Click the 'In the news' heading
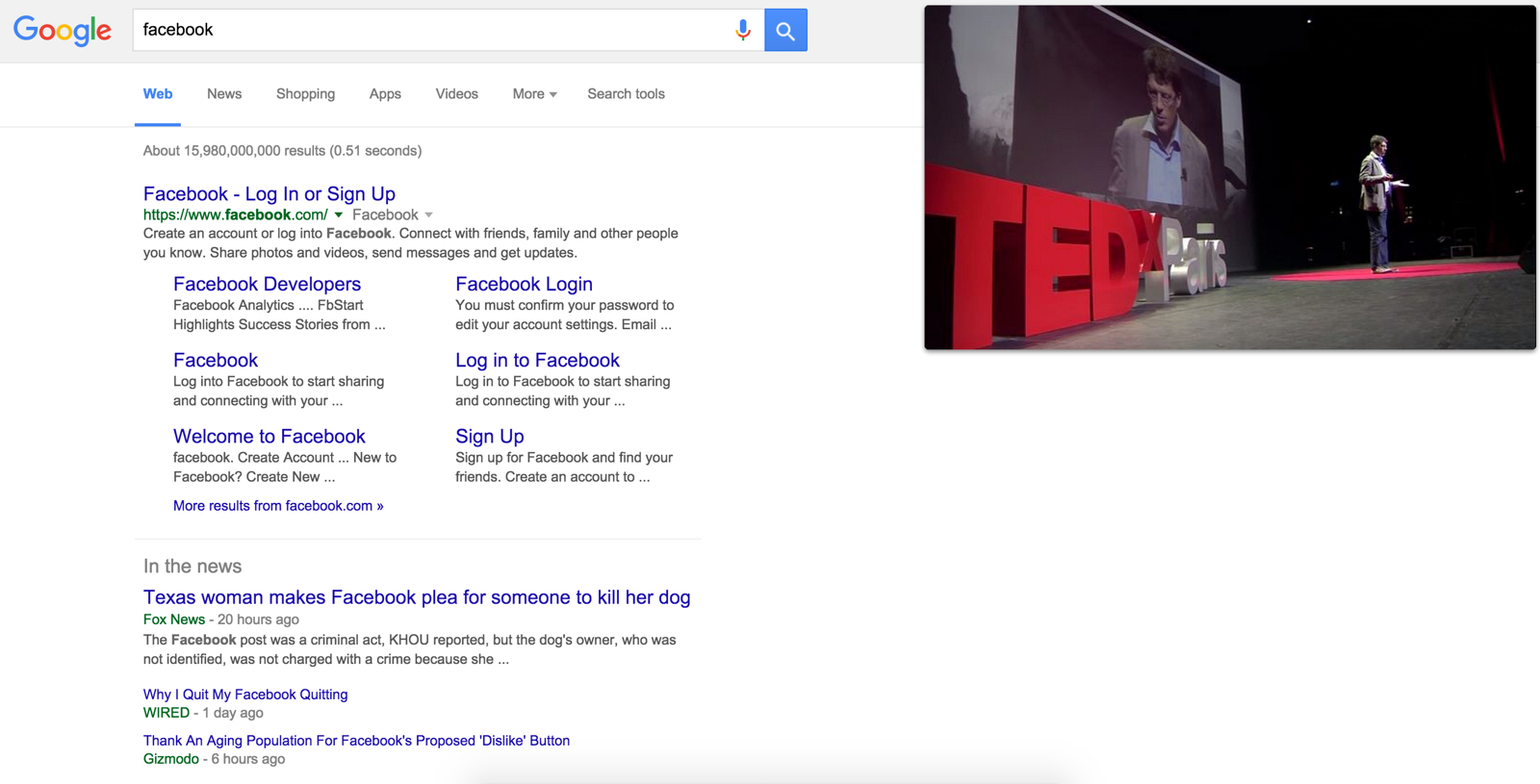The width and height of the screenshot is (1540, 784). (x=192, y=567)
